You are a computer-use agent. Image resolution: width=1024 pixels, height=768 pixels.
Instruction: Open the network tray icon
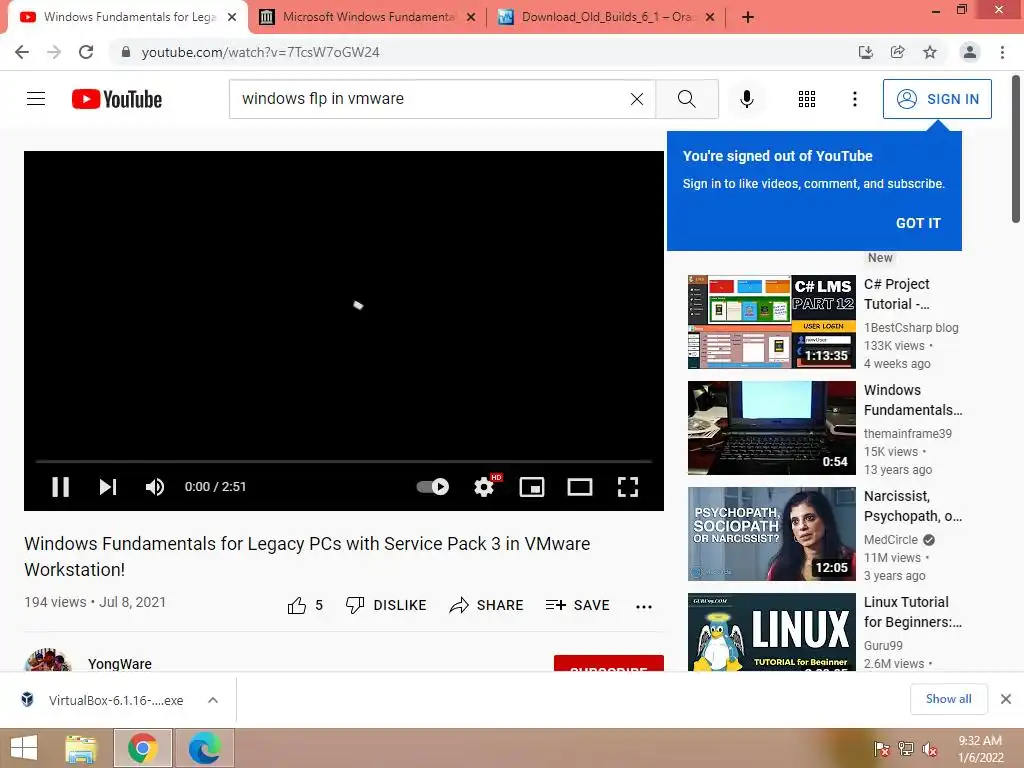click(906, 749)
